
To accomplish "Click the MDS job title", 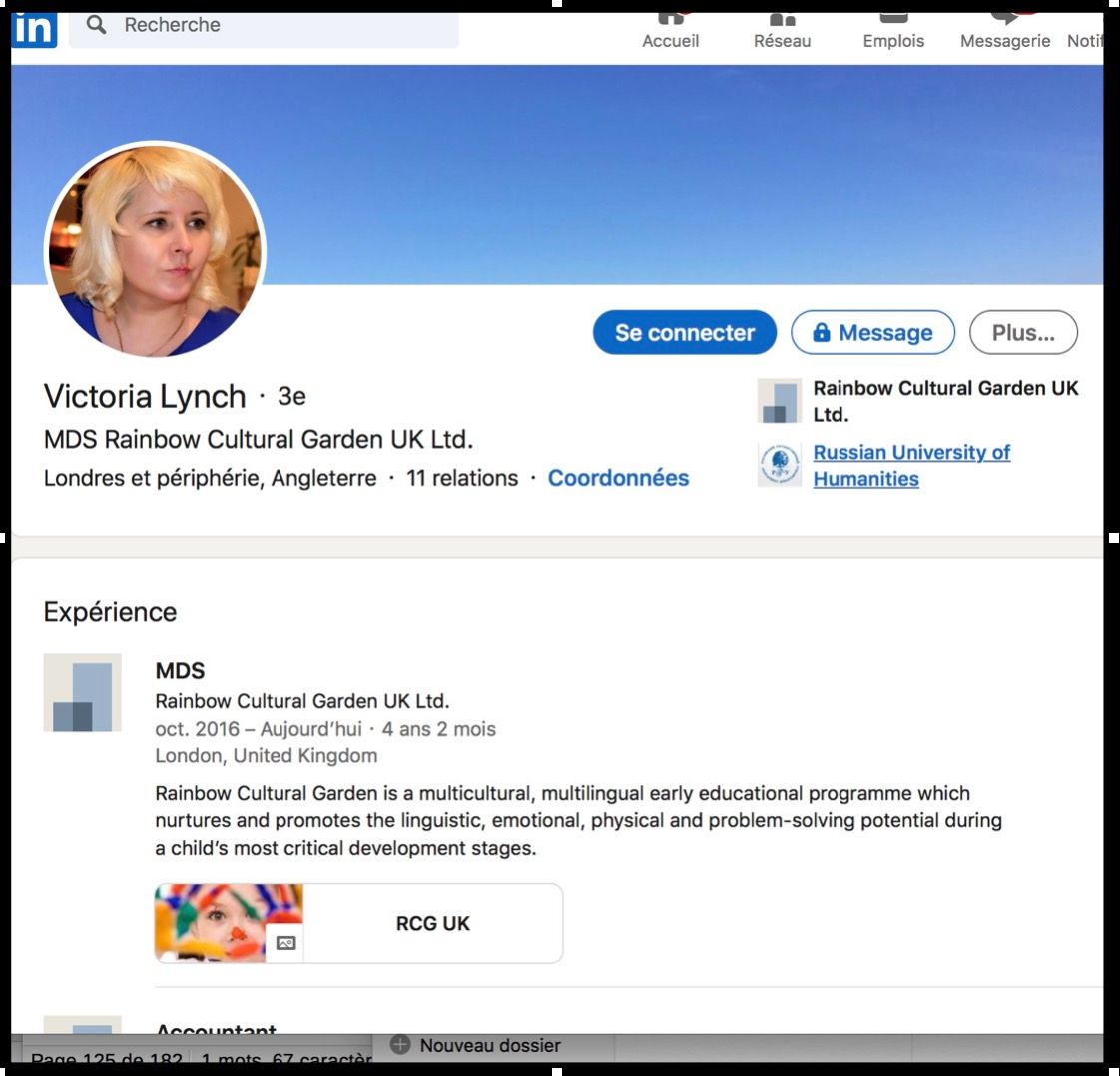I will (180, 670).
